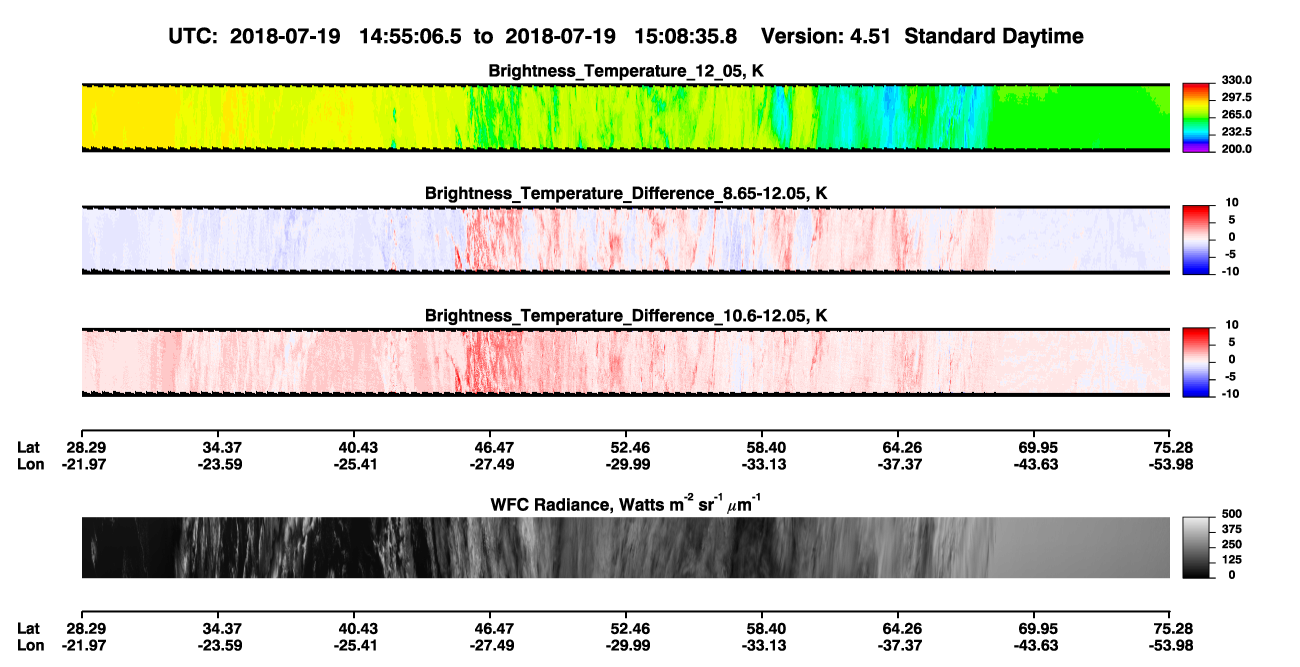The image size is (1300, 667).
Task: Click latitude '28.29' on the axis under the 10.6-12.05 panel
Action: click(87, 448)
